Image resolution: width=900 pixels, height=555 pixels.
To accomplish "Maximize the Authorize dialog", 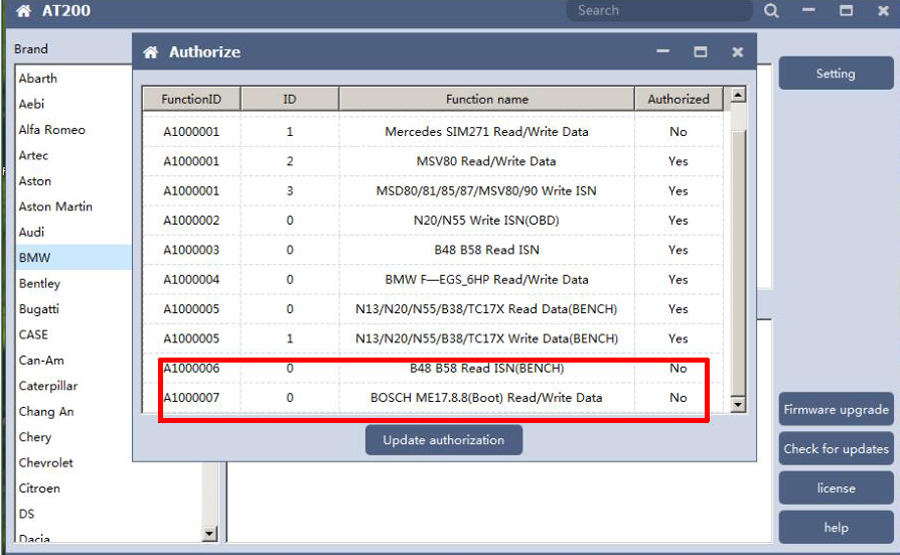I will pos(700,52).
